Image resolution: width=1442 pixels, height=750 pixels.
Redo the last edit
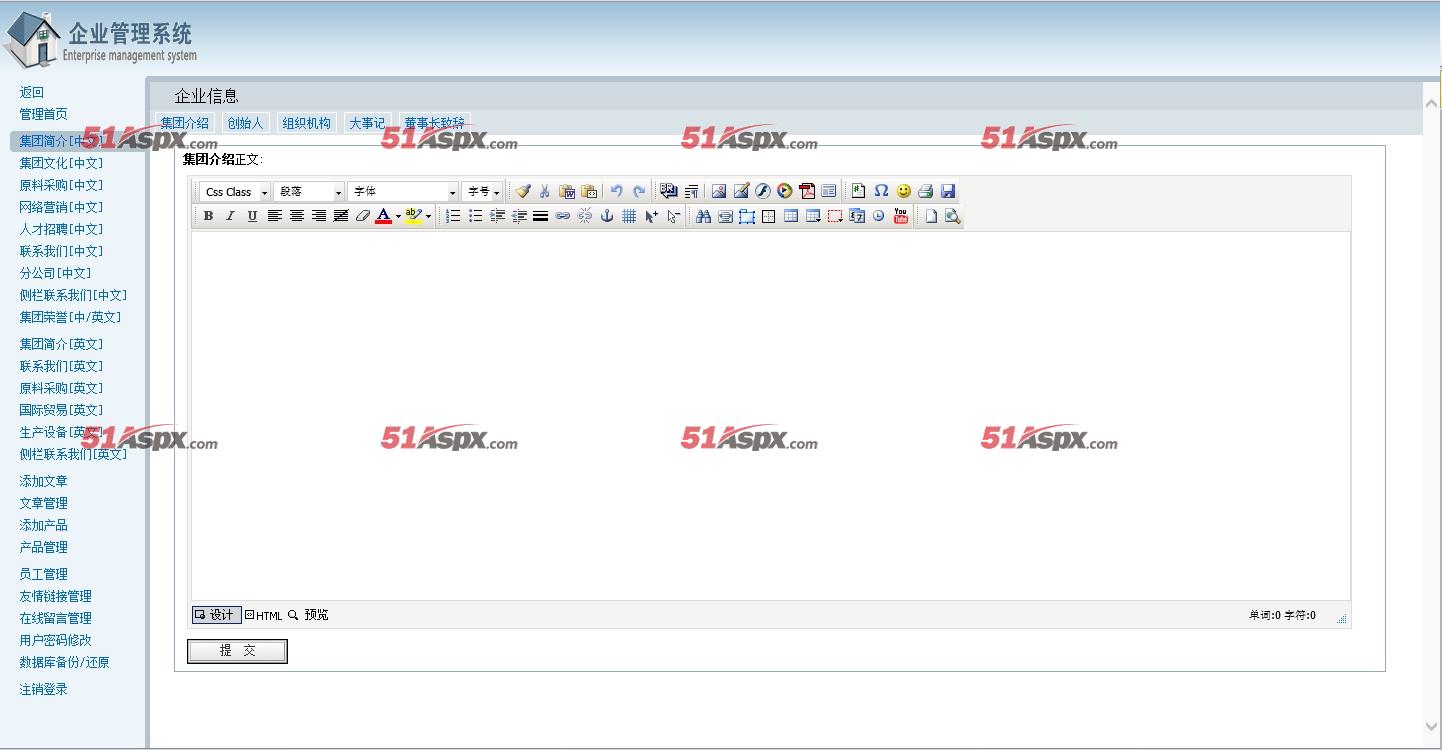pyautogui.click(x=639, y=191)
